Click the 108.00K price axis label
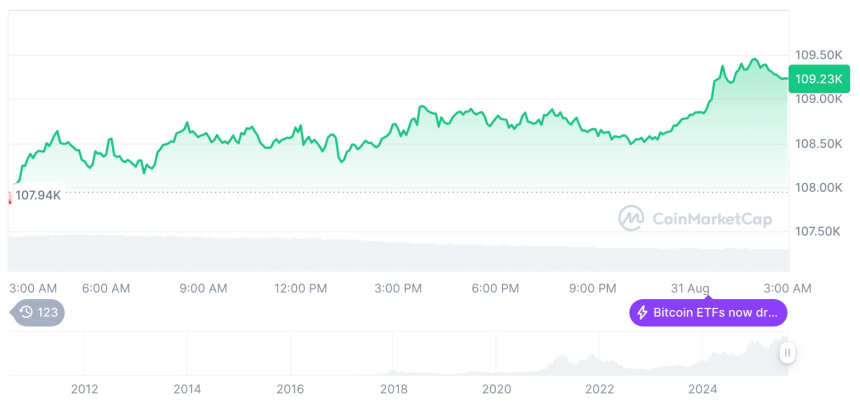The height and width of the screenshot is (401, 860). [x=816, y=187]
